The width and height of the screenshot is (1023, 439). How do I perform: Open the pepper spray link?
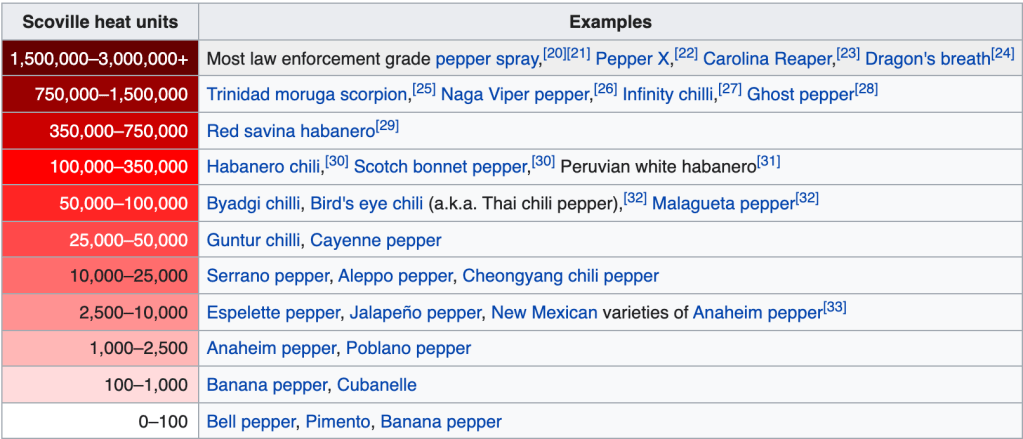click(x=487, y=59)
